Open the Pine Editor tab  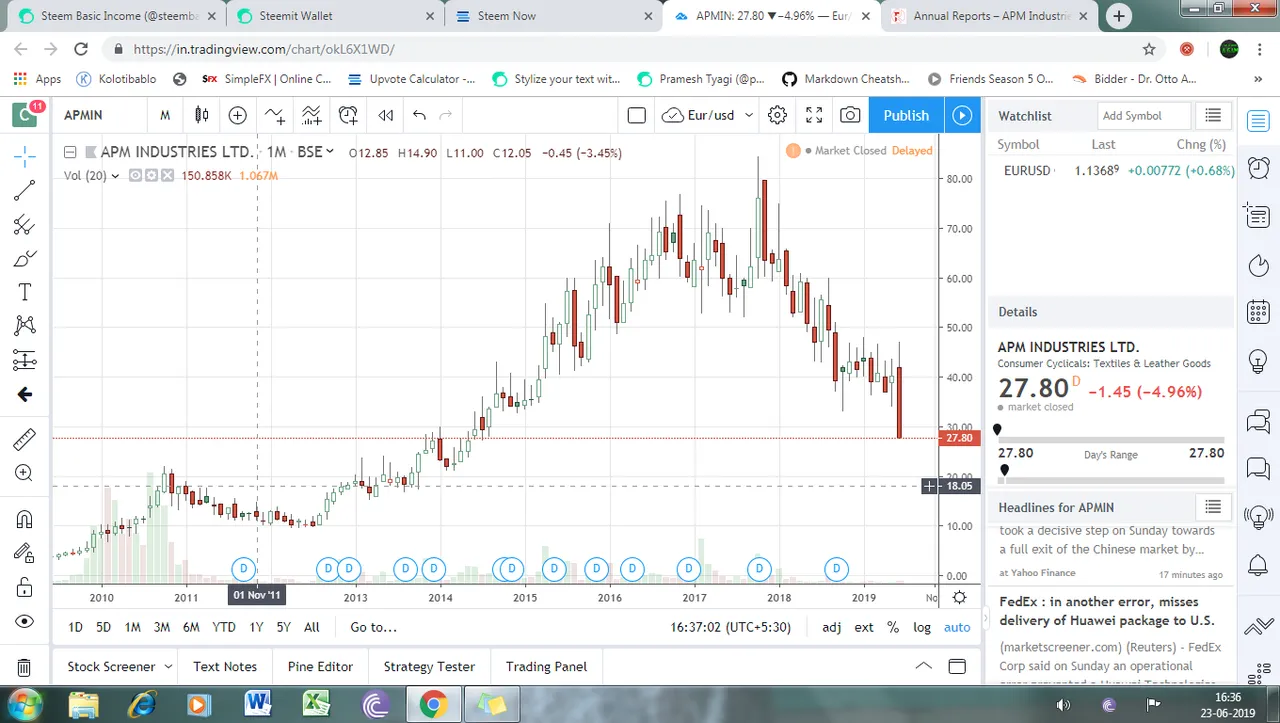(x=320, y=666)
